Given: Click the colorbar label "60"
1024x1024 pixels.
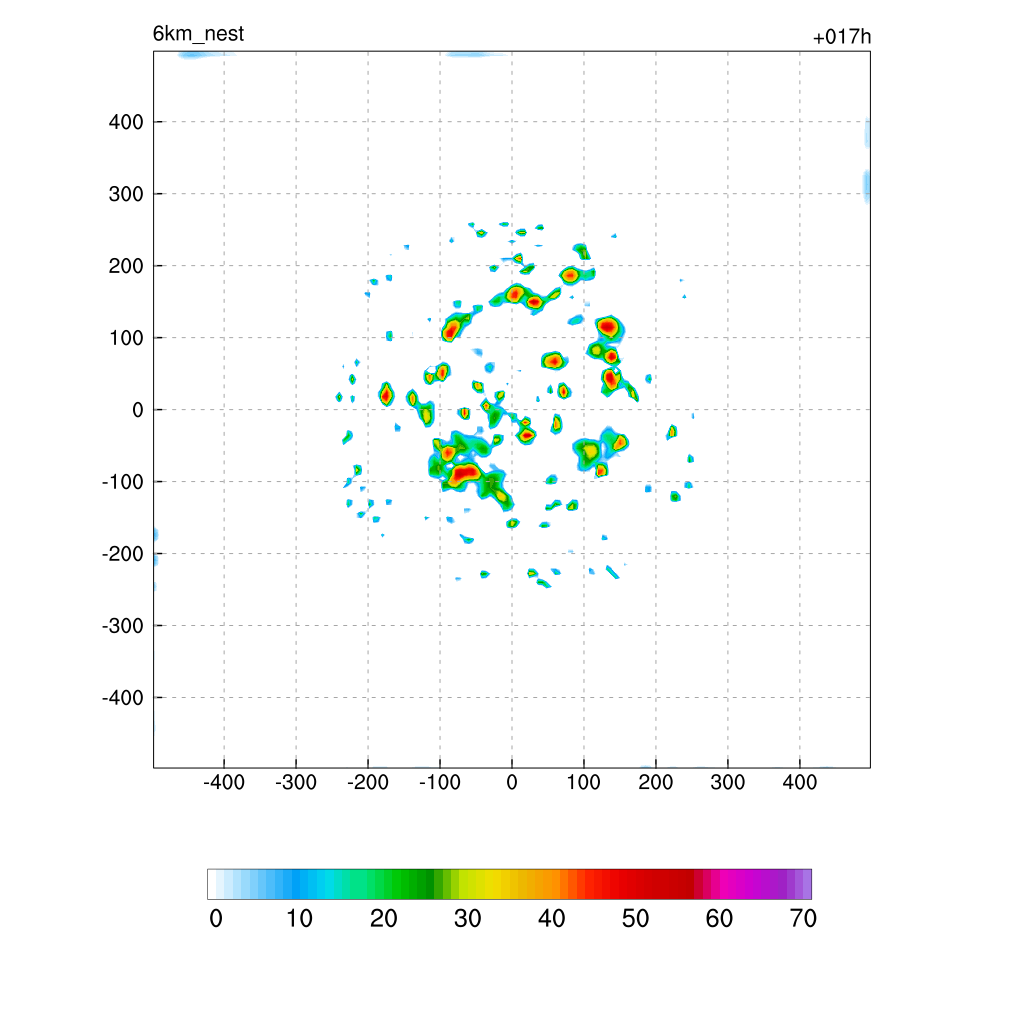Looking at the screenshot, I should pyautogui.click(x=719, y=919).
